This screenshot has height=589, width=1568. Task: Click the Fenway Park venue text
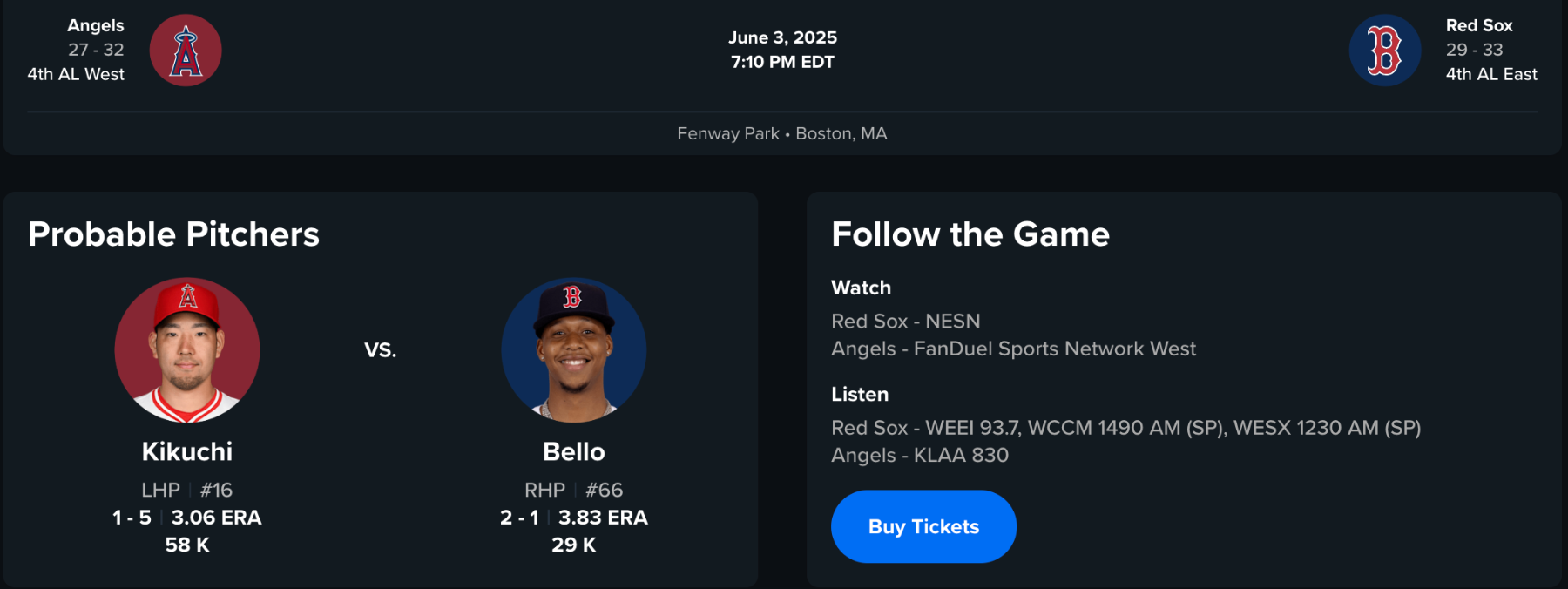(728, 133)
